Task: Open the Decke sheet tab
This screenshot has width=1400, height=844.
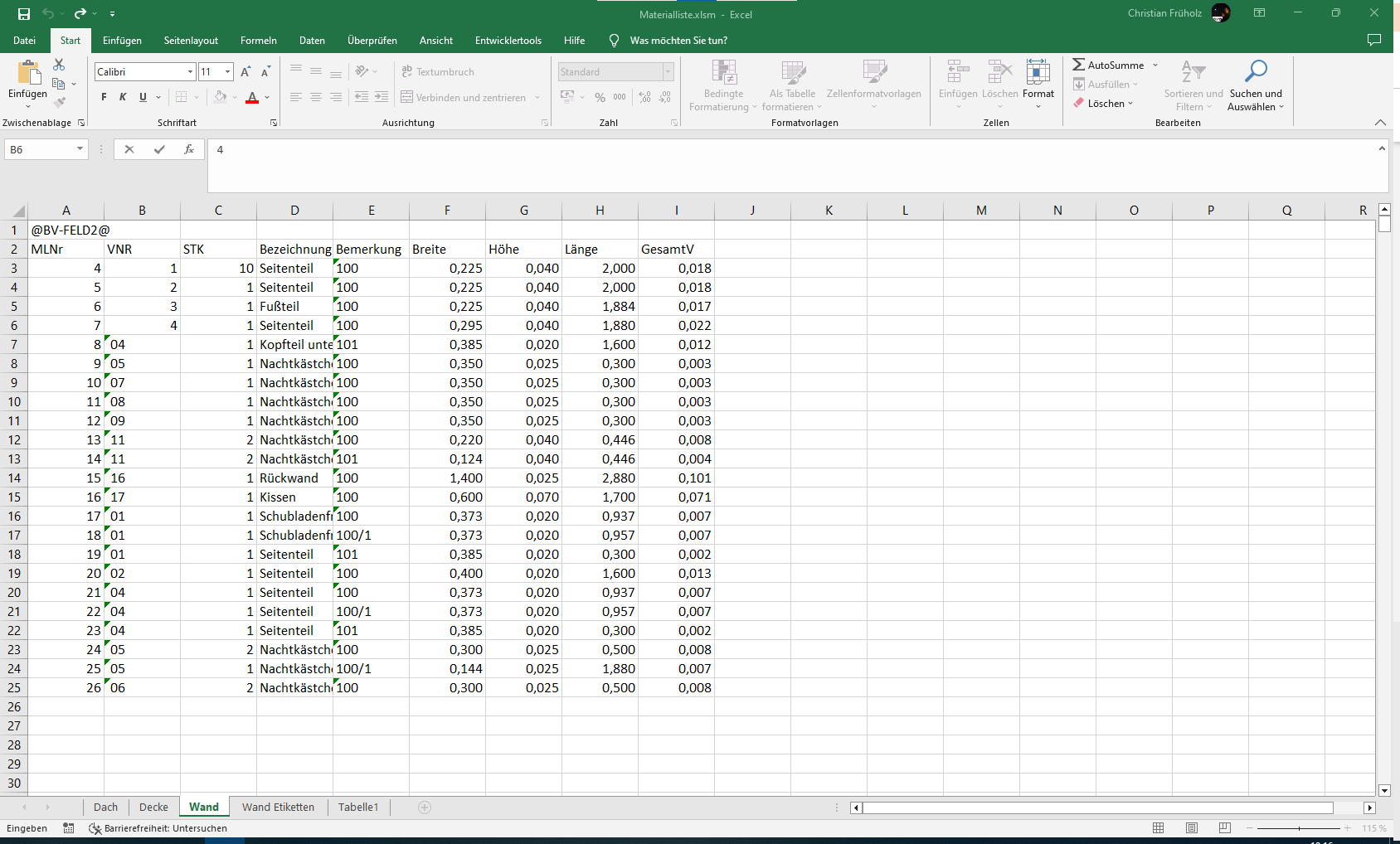Action: [x=153, y=807]
